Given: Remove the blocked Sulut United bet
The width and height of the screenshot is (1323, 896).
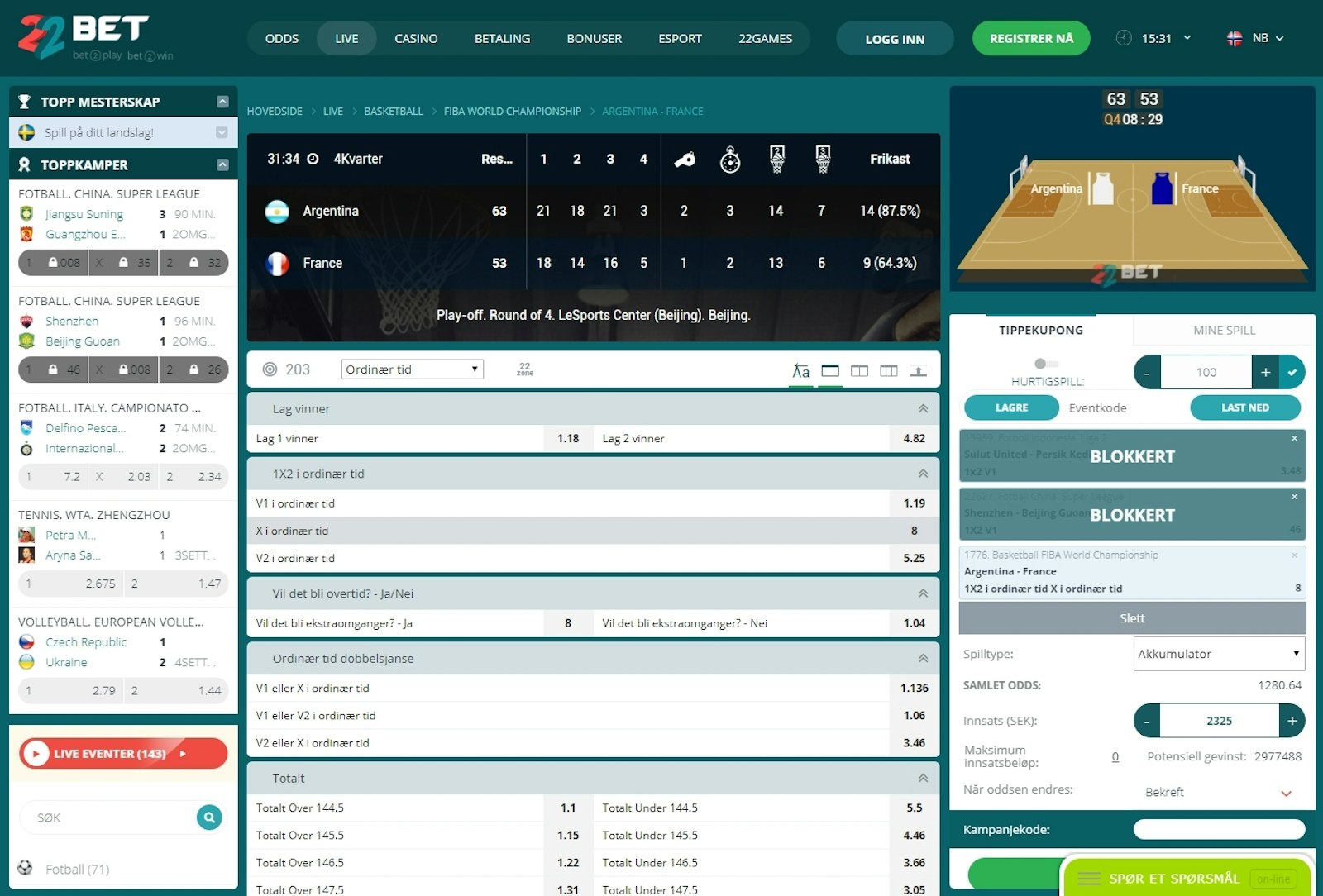Looking at the screenshot, I should tap(1294, 440).
